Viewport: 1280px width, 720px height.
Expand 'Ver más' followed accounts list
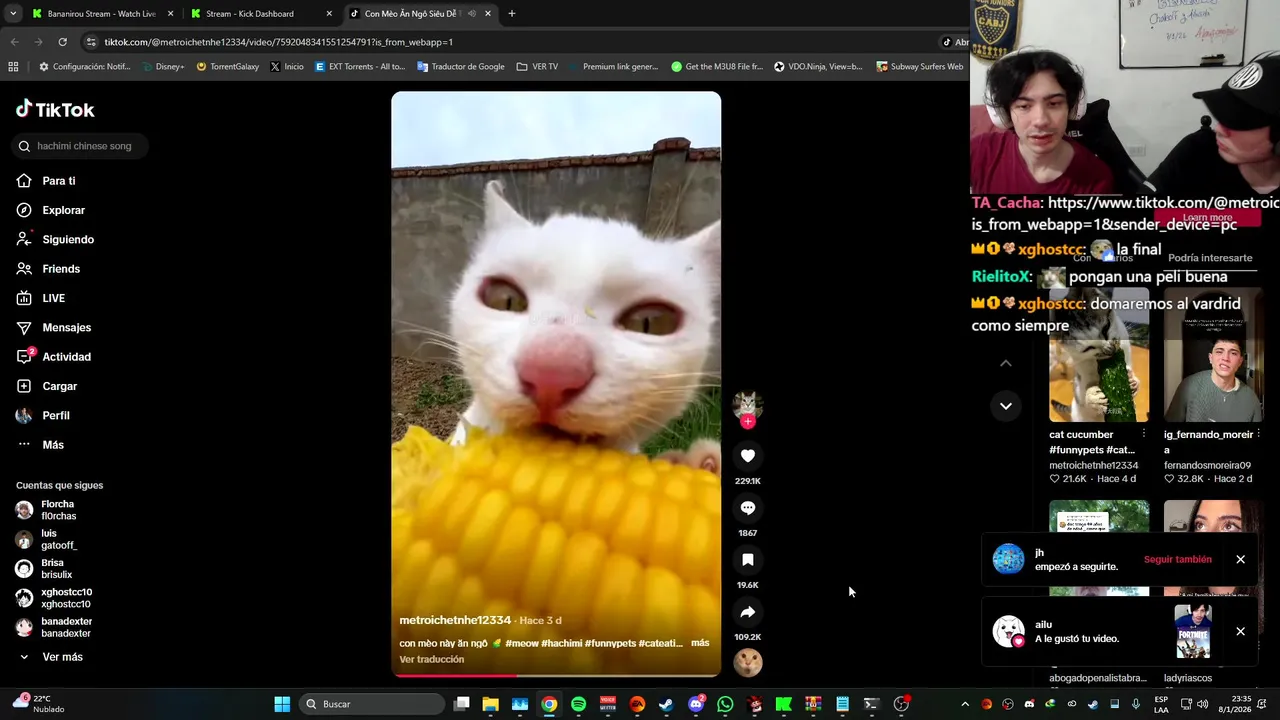pyautogui.click(x=50, y=657)
